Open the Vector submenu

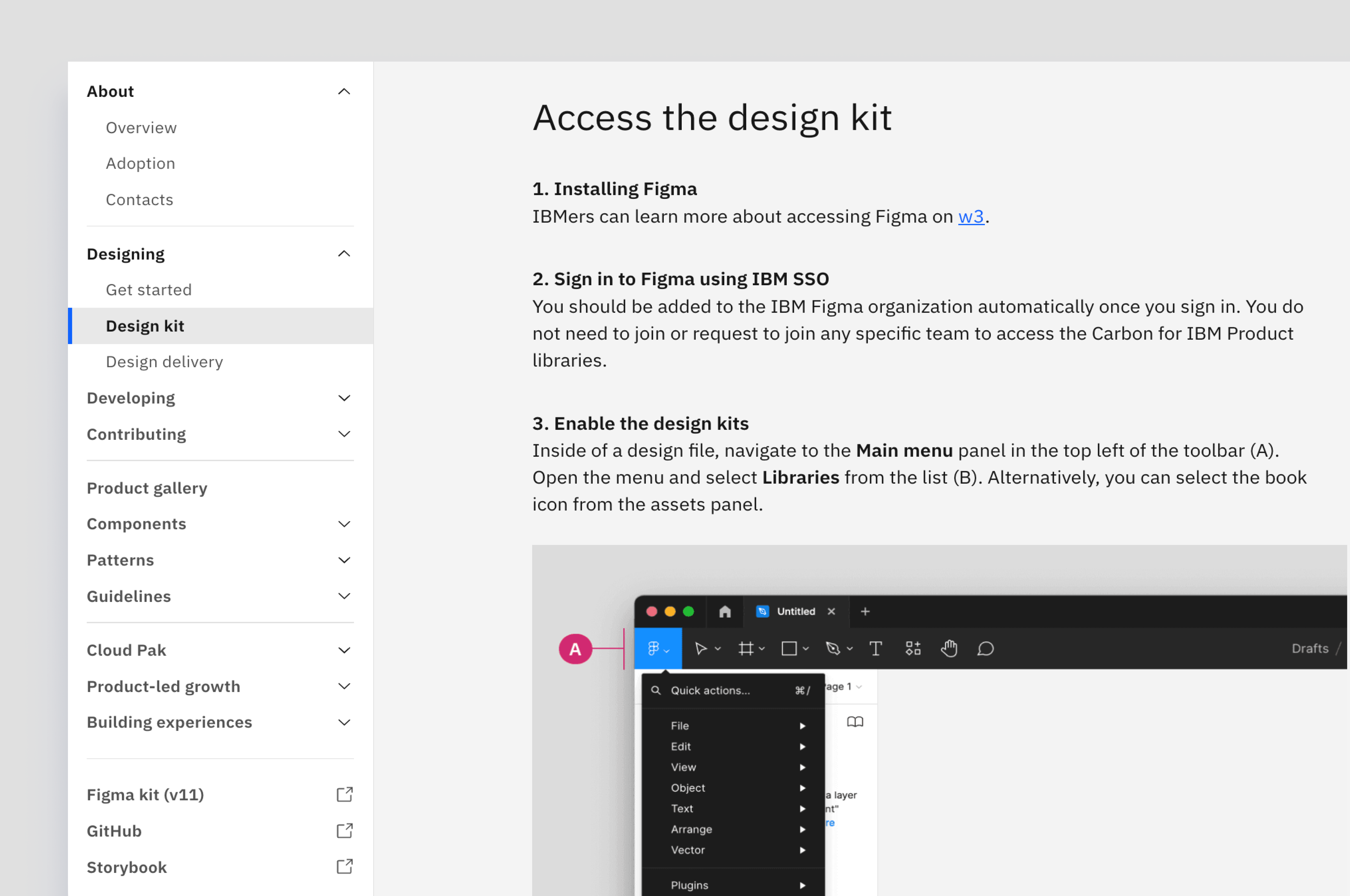(733, 850)
